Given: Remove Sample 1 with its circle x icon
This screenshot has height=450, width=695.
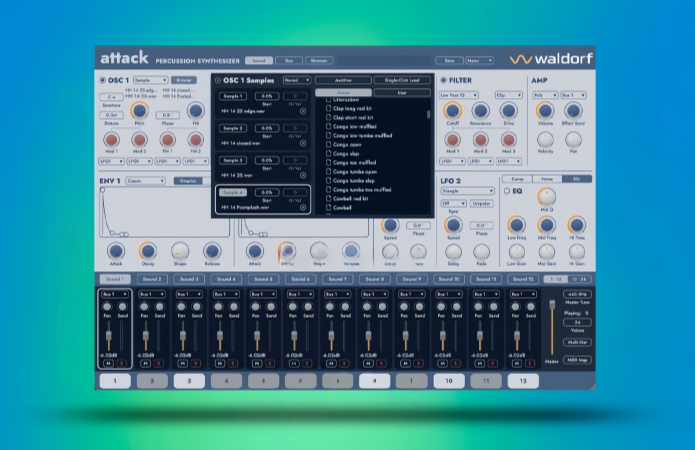Looking at the screenshot, I should pyautogui.click(x=303, y=111).
